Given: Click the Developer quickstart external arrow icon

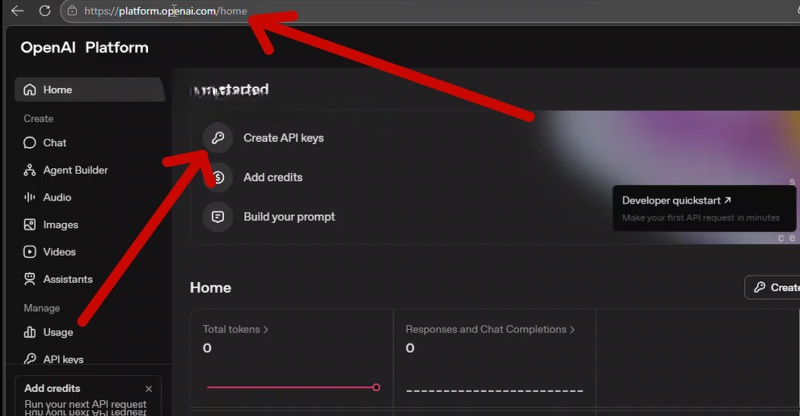Looking at the screenshot, I should click(x=728, y=200).
